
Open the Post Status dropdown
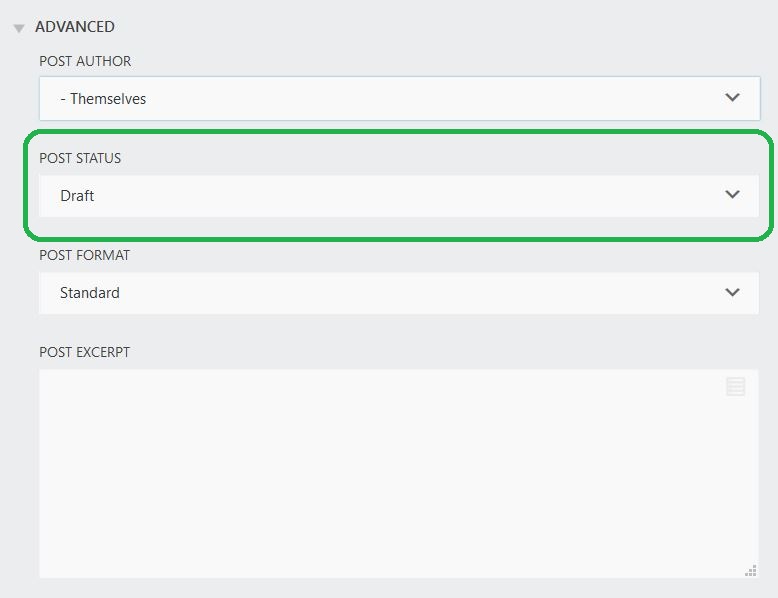398,196
